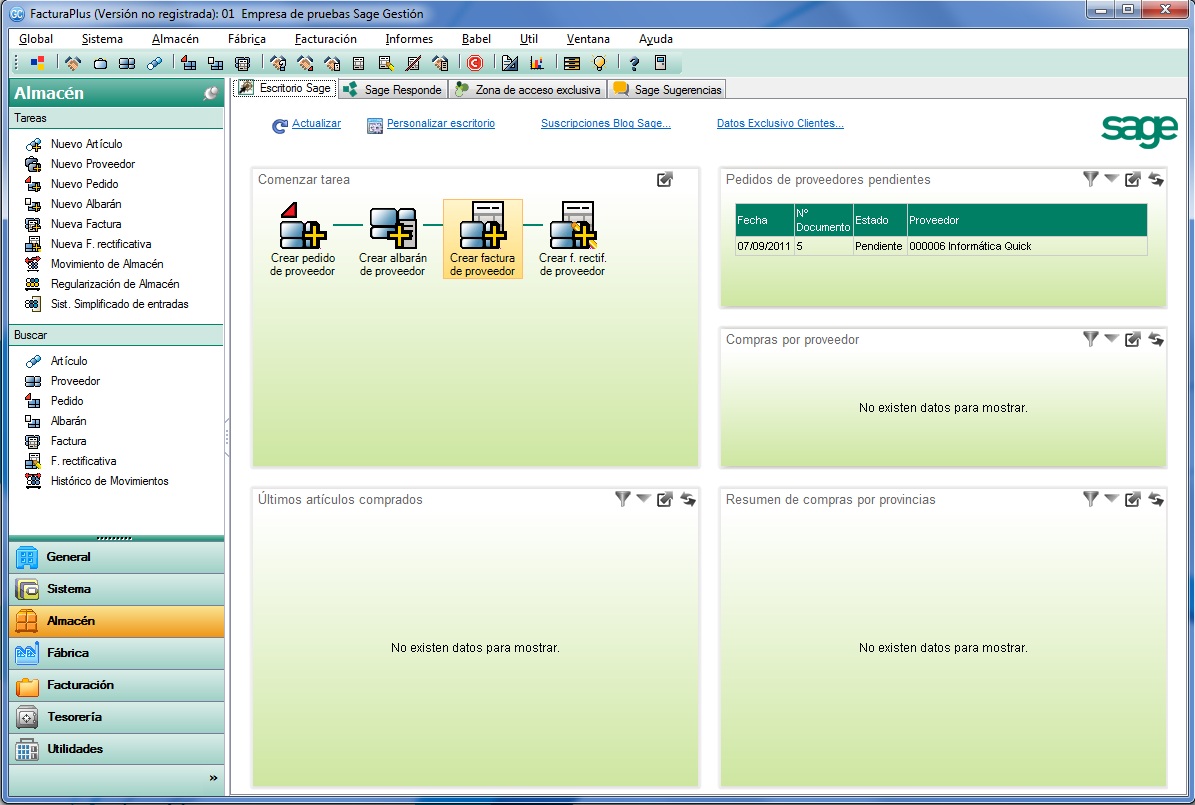Collapse the sidebar with the splitter handle
The height and width of the screenshot is (805, 1195).
point(227,437)
